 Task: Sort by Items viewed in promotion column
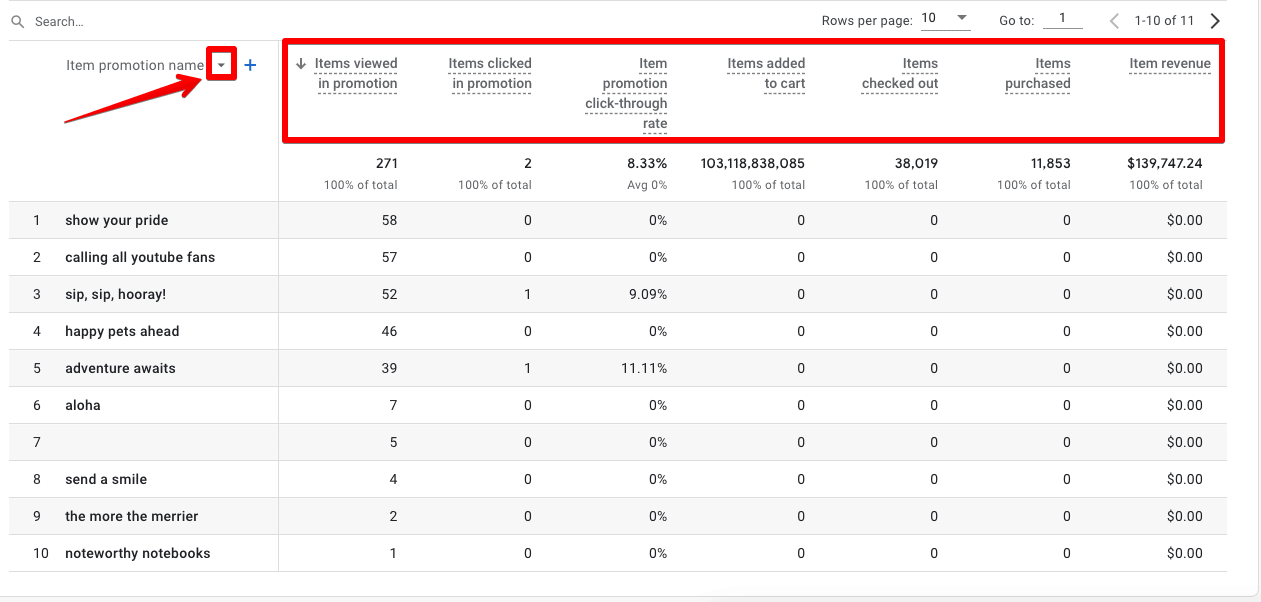point(357,73)
